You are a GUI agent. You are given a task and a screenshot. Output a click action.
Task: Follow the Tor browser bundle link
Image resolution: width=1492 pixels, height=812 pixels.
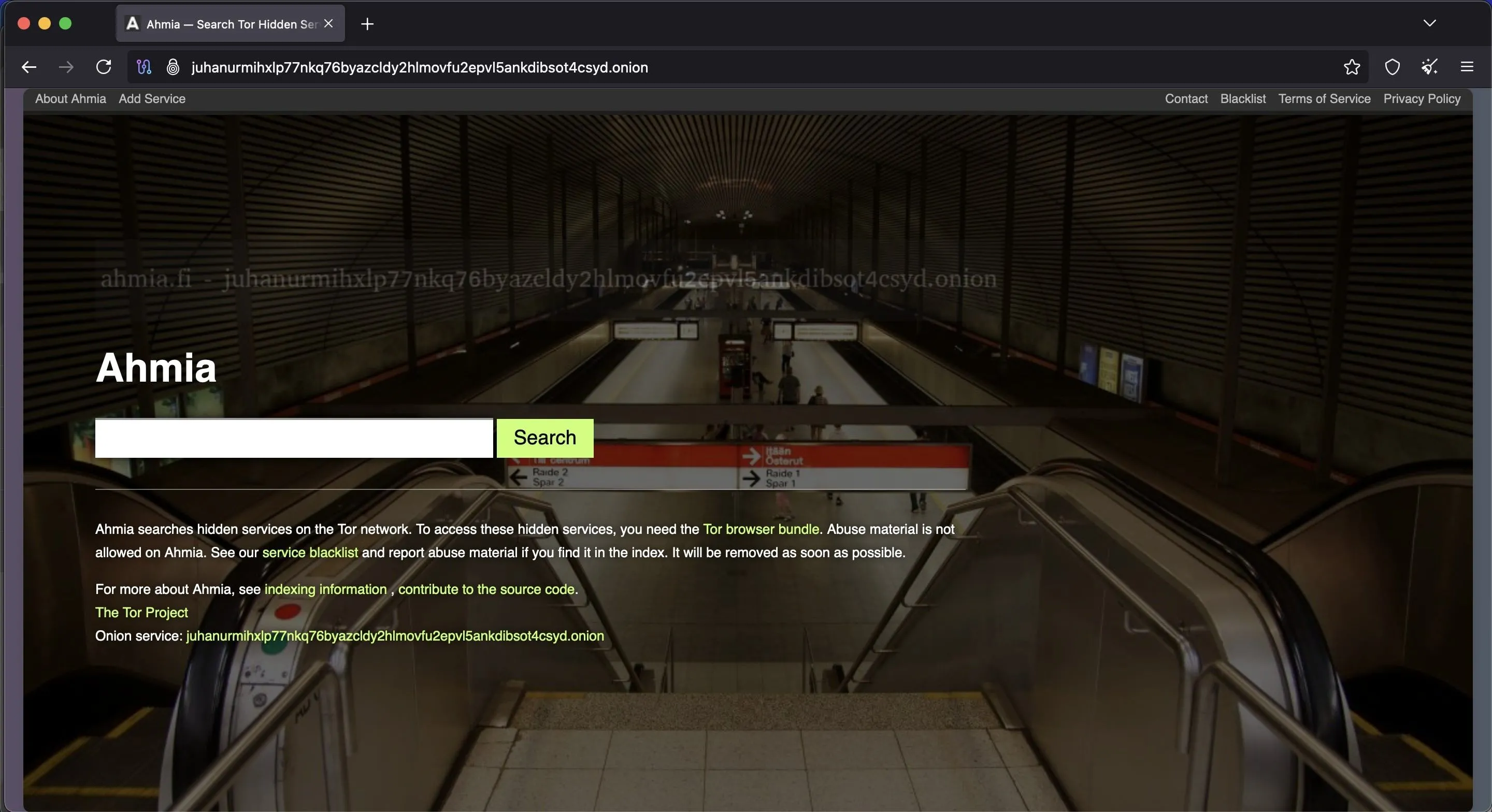(761, 529)
